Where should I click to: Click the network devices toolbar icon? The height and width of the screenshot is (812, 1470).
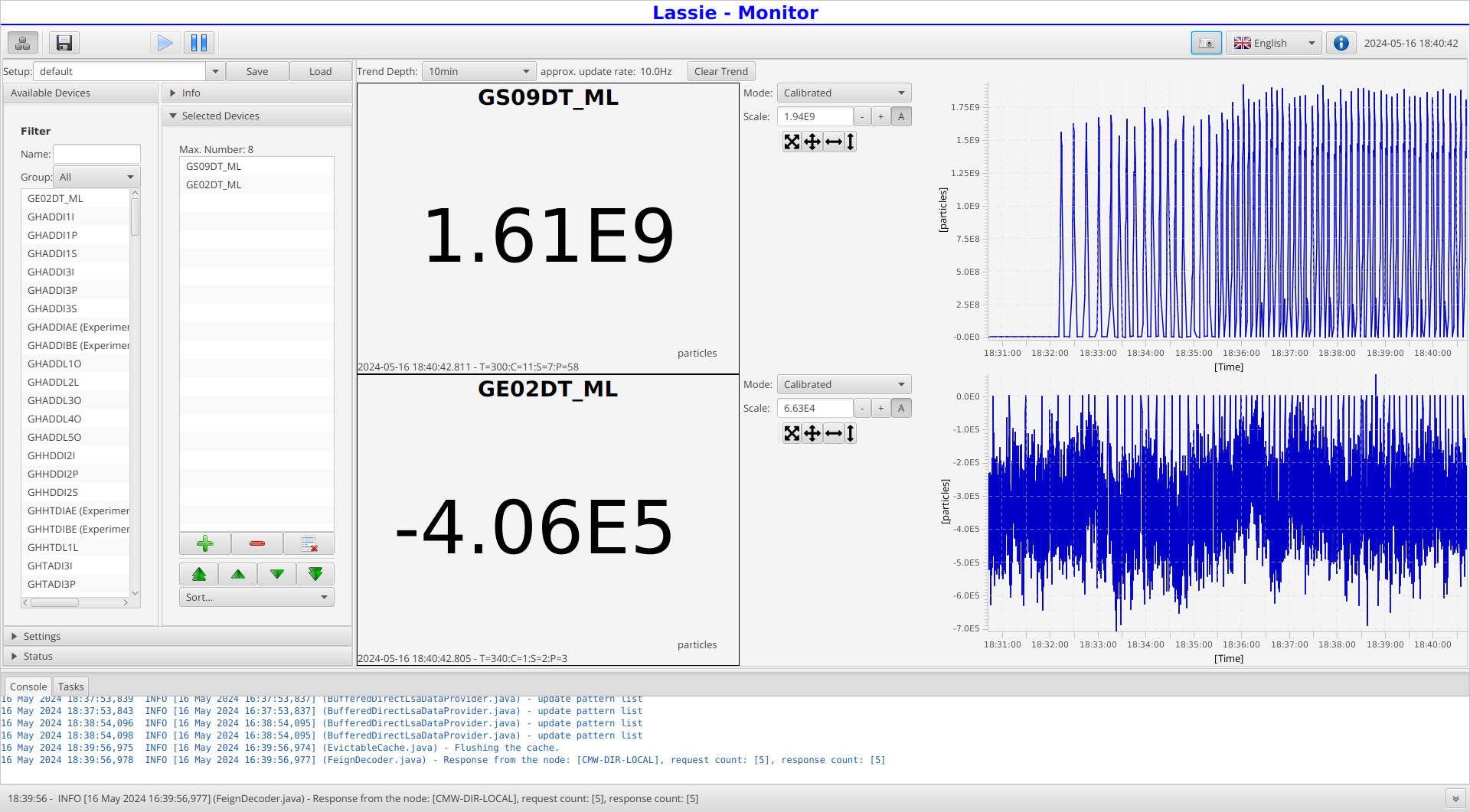[23, 43]
